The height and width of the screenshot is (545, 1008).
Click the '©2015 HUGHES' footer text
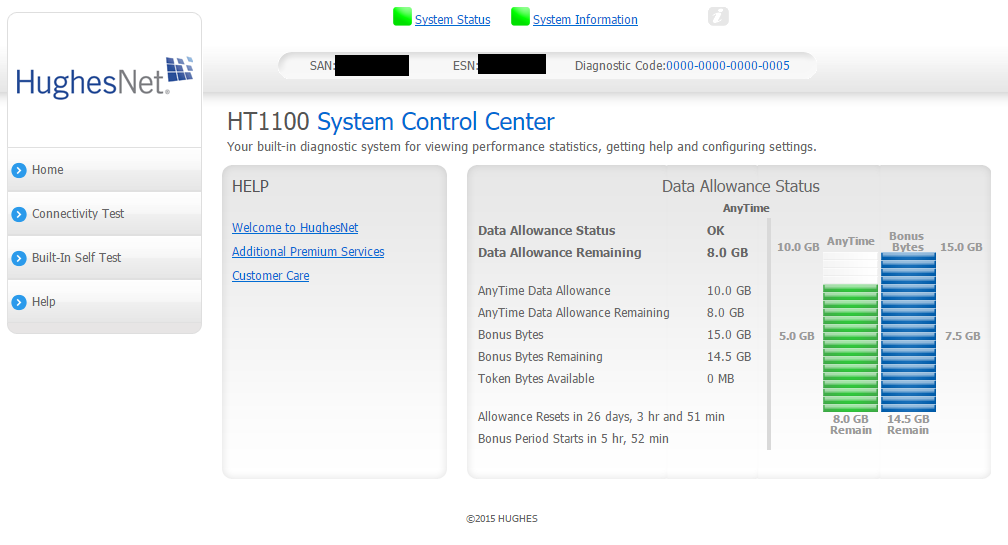click(x=502, y=519)
